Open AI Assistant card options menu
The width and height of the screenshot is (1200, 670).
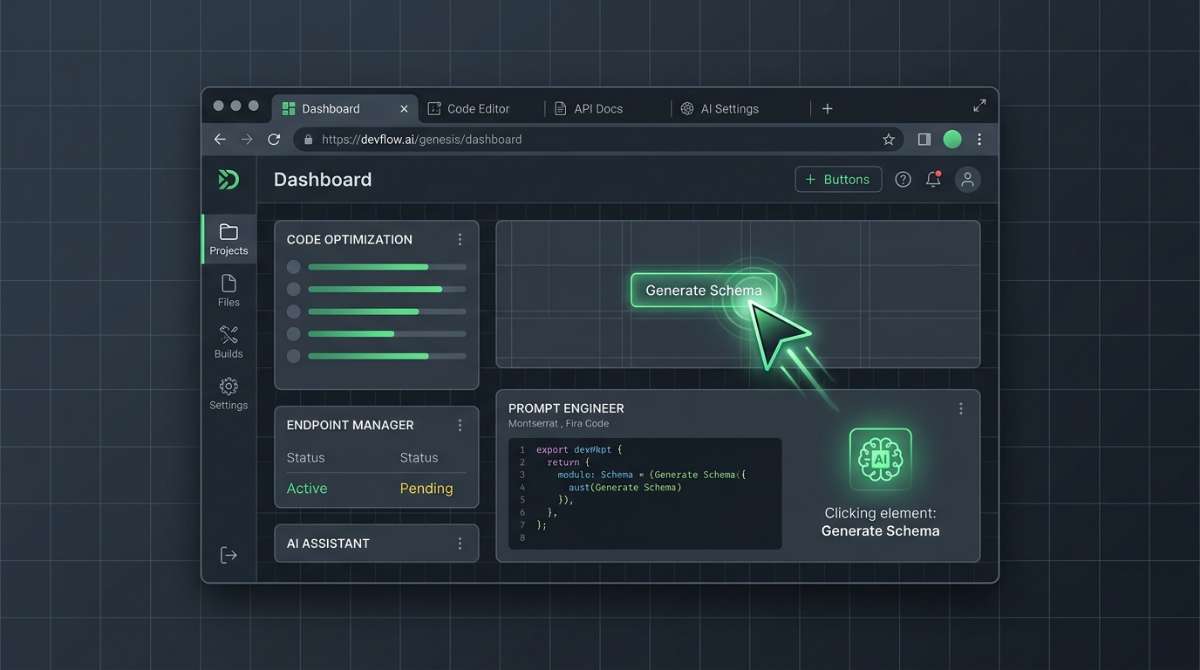coord(460,544)
